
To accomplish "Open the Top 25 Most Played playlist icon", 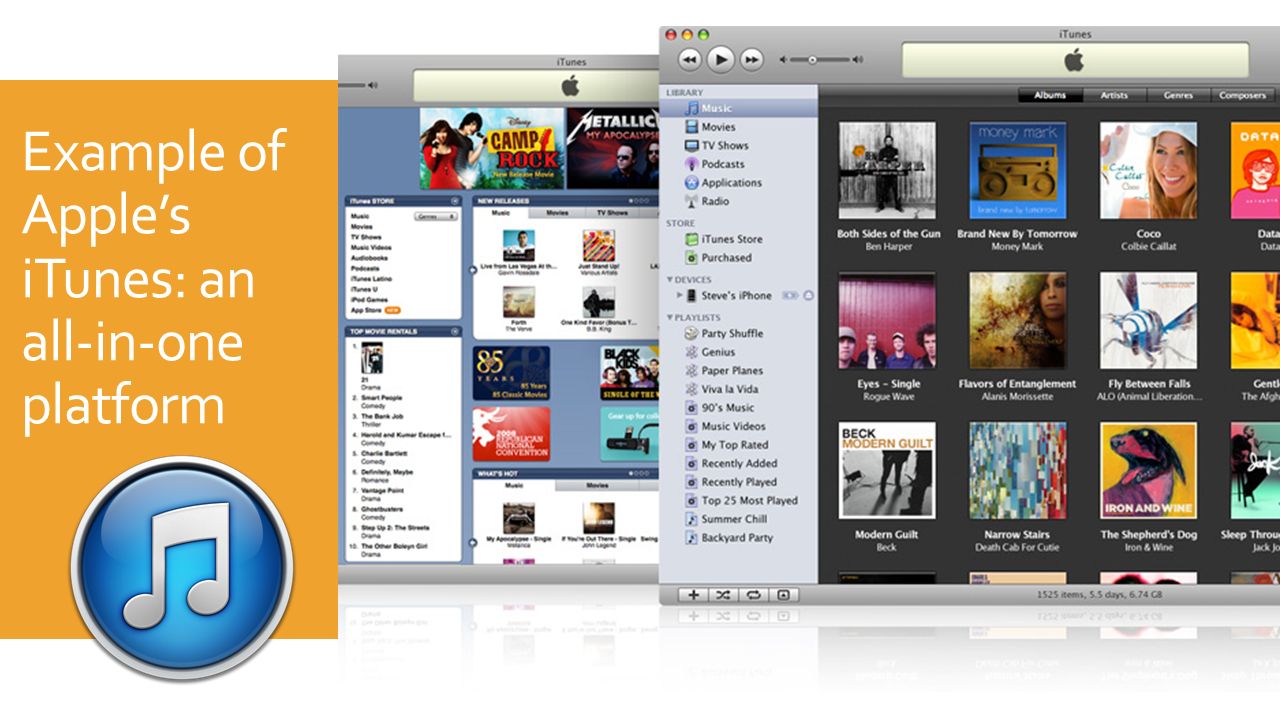I will (692, 500).
